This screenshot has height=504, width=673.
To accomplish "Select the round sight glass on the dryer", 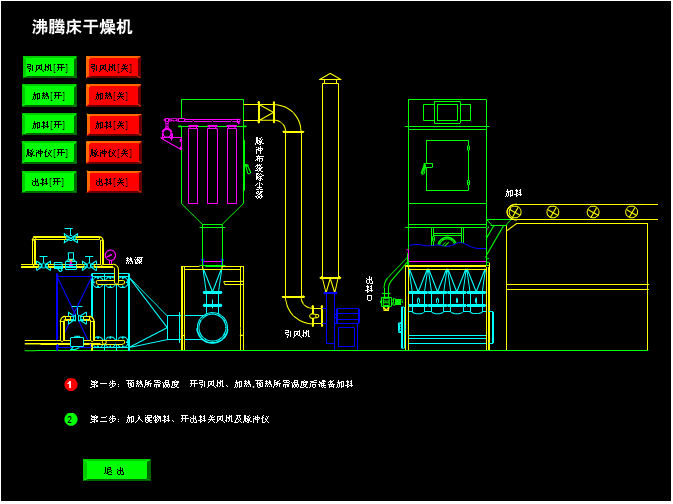I will [446, 242].
